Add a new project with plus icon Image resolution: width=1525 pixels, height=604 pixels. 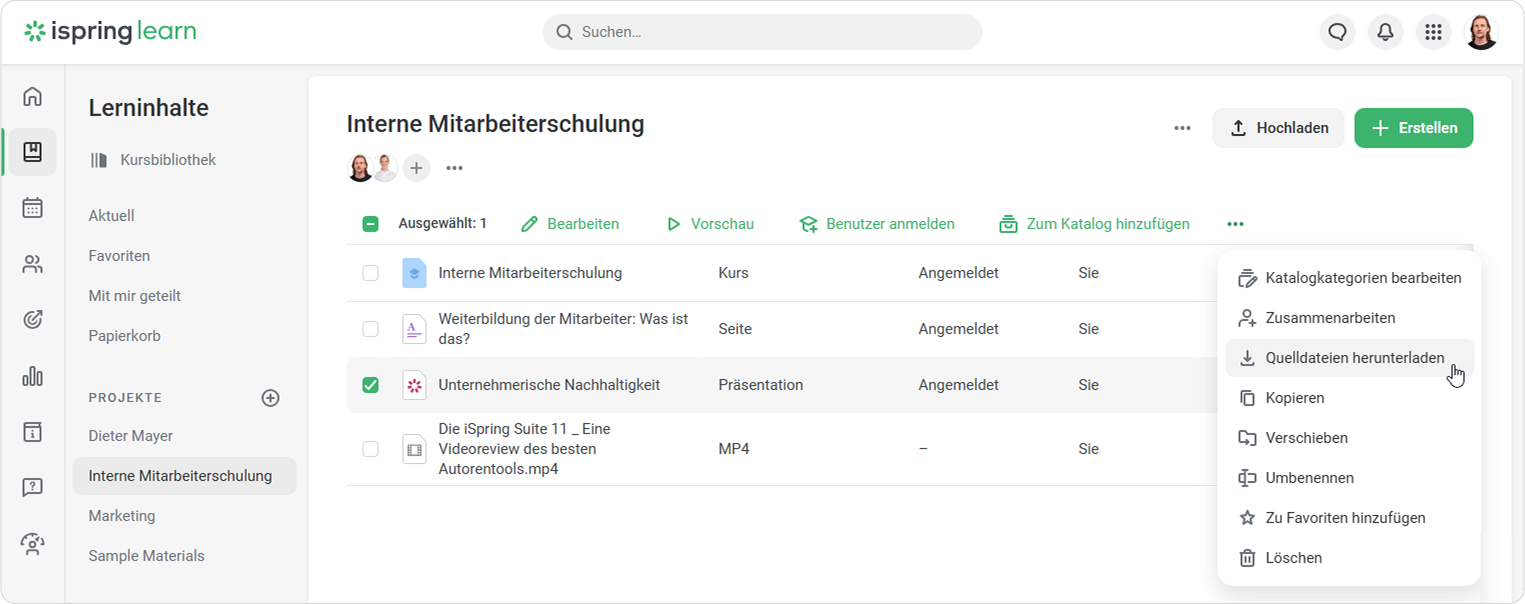[x=270, y=398]
